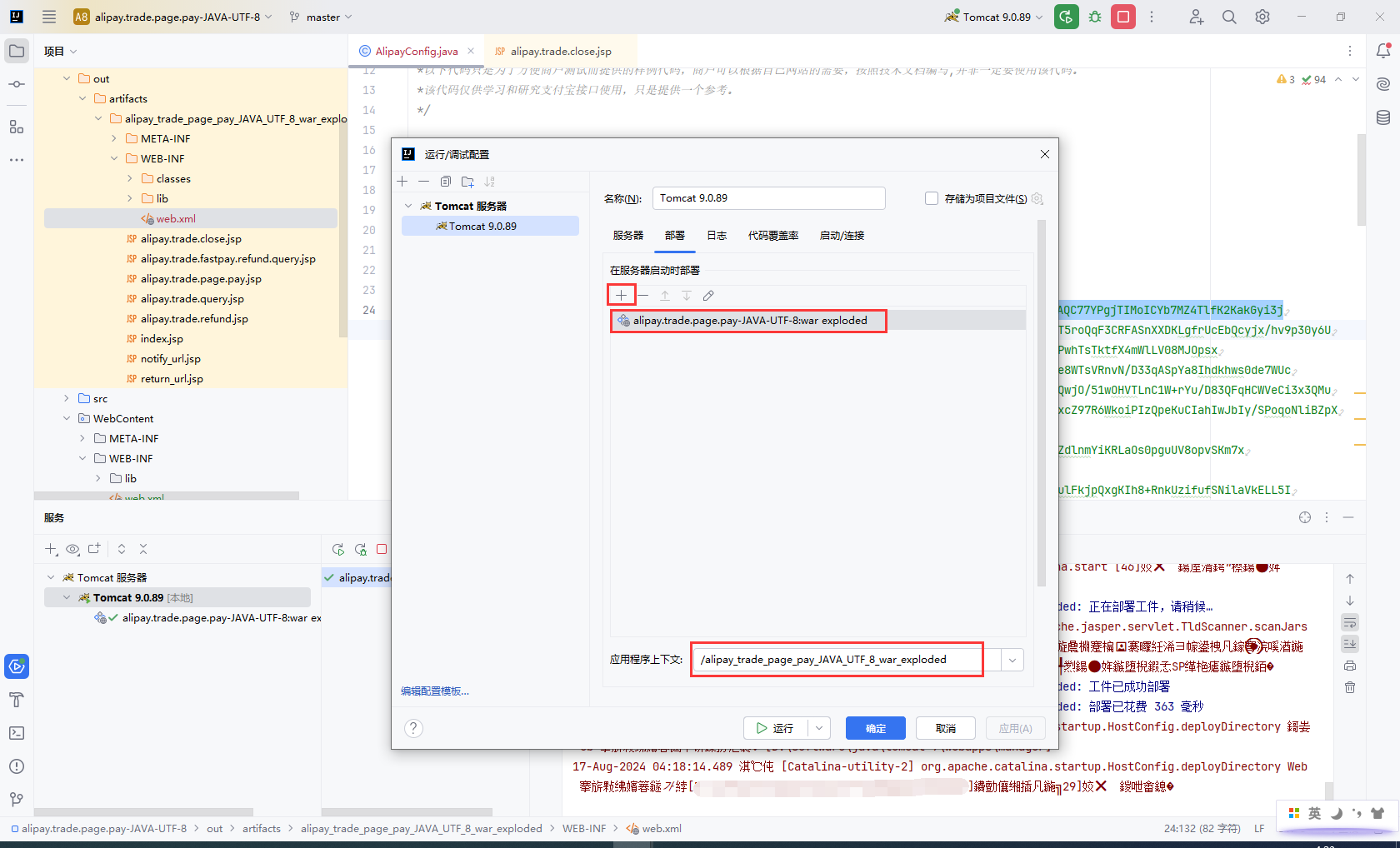Open Edit configuration templates link
Image resolution: width=1400 pixels, height=848 pixels.
tap(435, 691)
